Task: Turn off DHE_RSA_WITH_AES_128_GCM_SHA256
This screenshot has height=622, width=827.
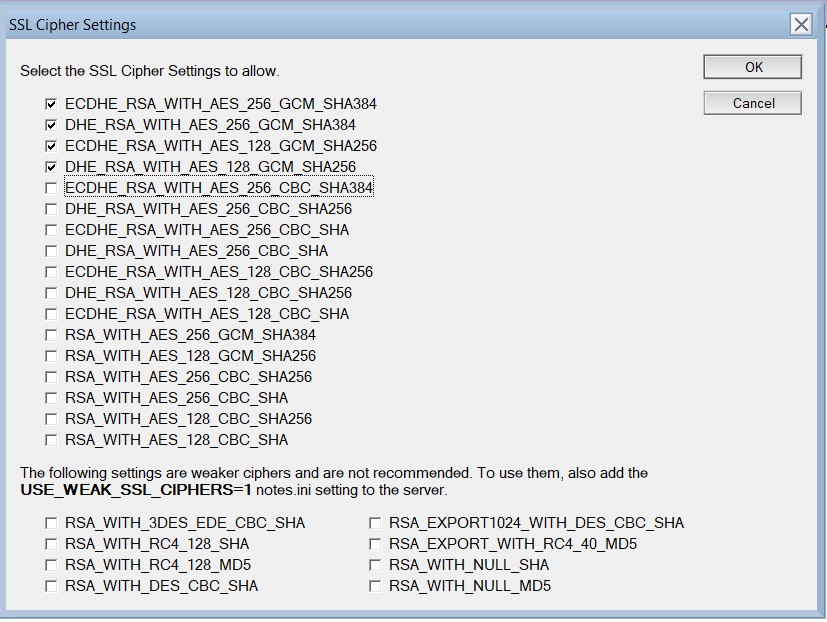Action: pos(51,167)
